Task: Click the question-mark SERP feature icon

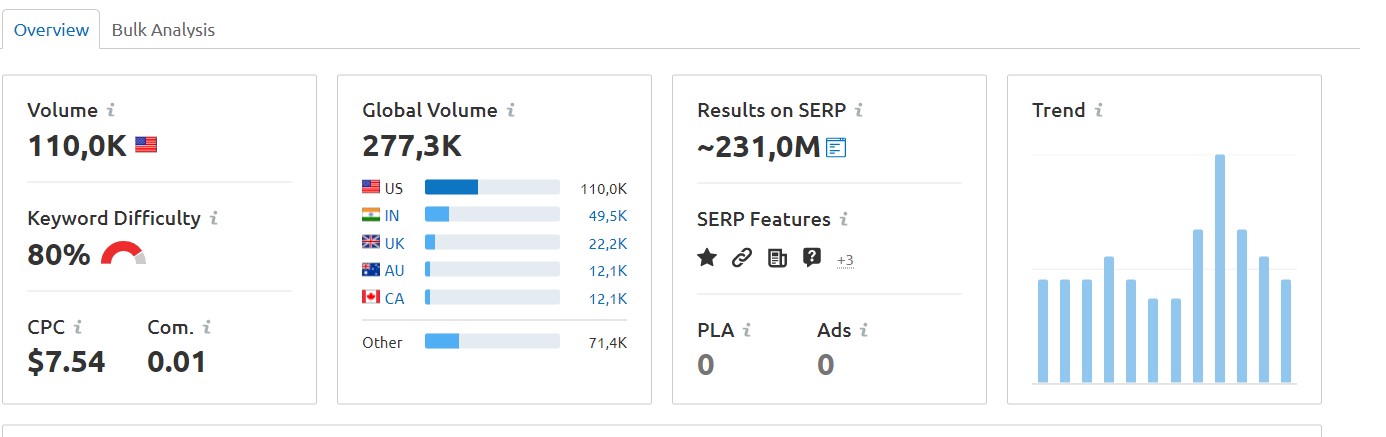Action: pyautogui.click(x=812, y=258)
